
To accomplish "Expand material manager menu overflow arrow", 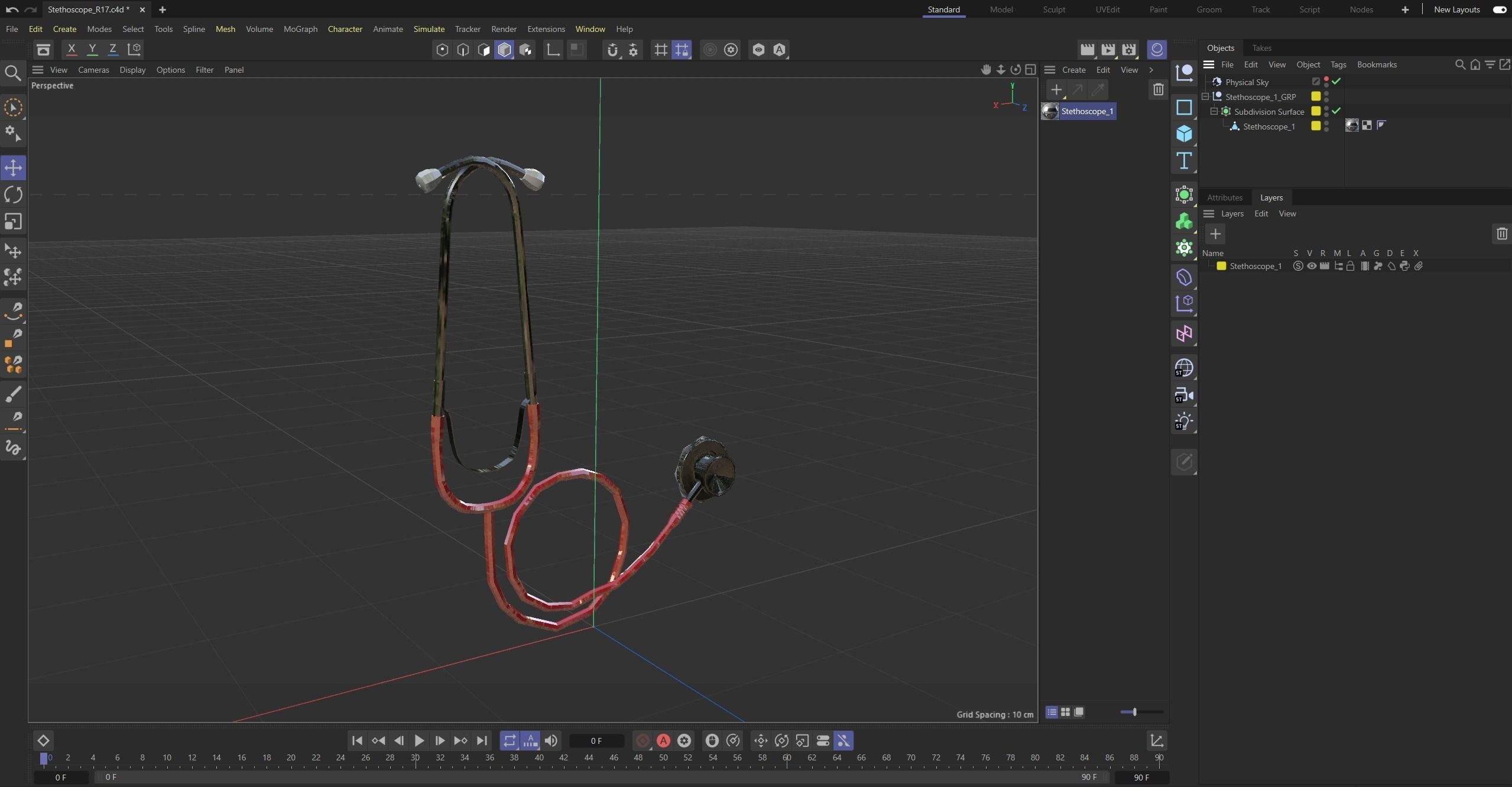I will point(1151,70).
